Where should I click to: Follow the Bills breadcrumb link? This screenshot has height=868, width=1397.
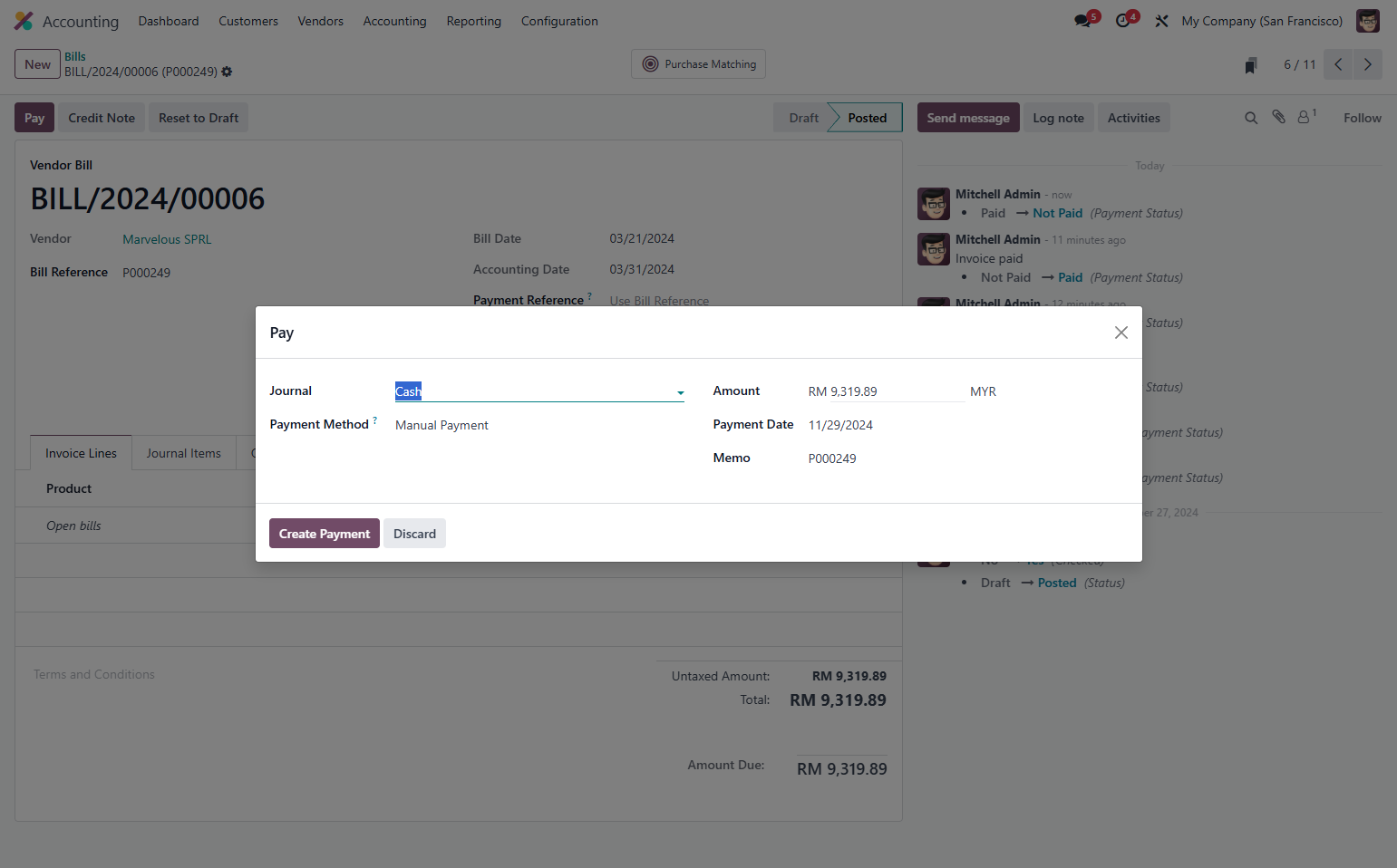coord(75,56)
